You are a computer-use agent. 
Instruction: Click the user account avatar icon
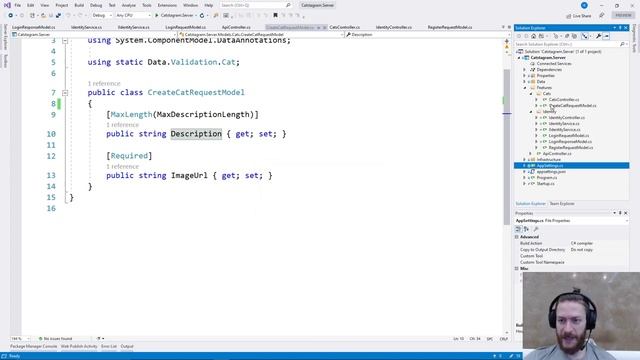(x=584, y=5)
